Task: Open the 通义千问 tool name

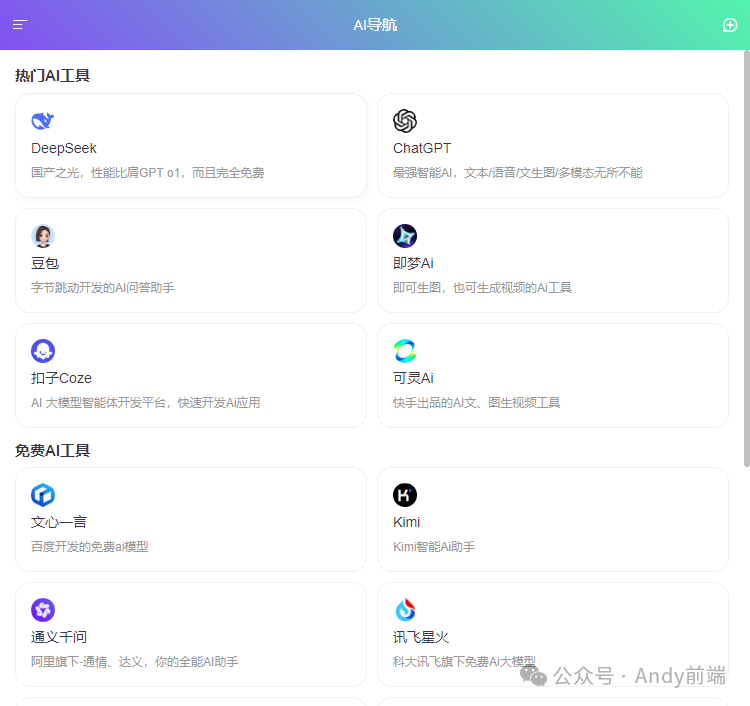Action: pyautogui.click(x=59, y=637)
